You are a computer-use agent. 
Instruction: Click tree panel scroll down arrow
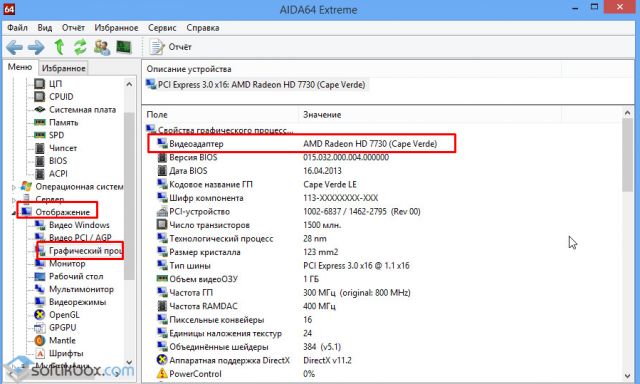coord(129,362)
